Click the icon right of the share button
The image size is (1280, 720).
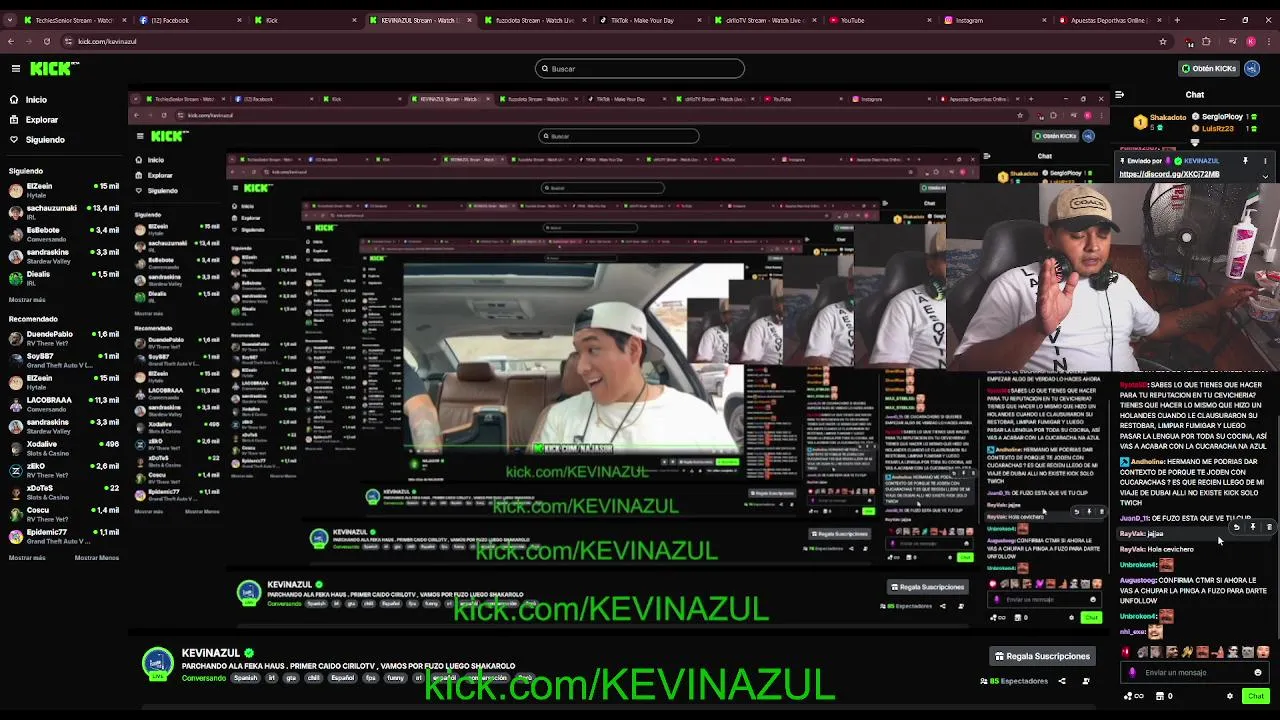coord(1086,681)
